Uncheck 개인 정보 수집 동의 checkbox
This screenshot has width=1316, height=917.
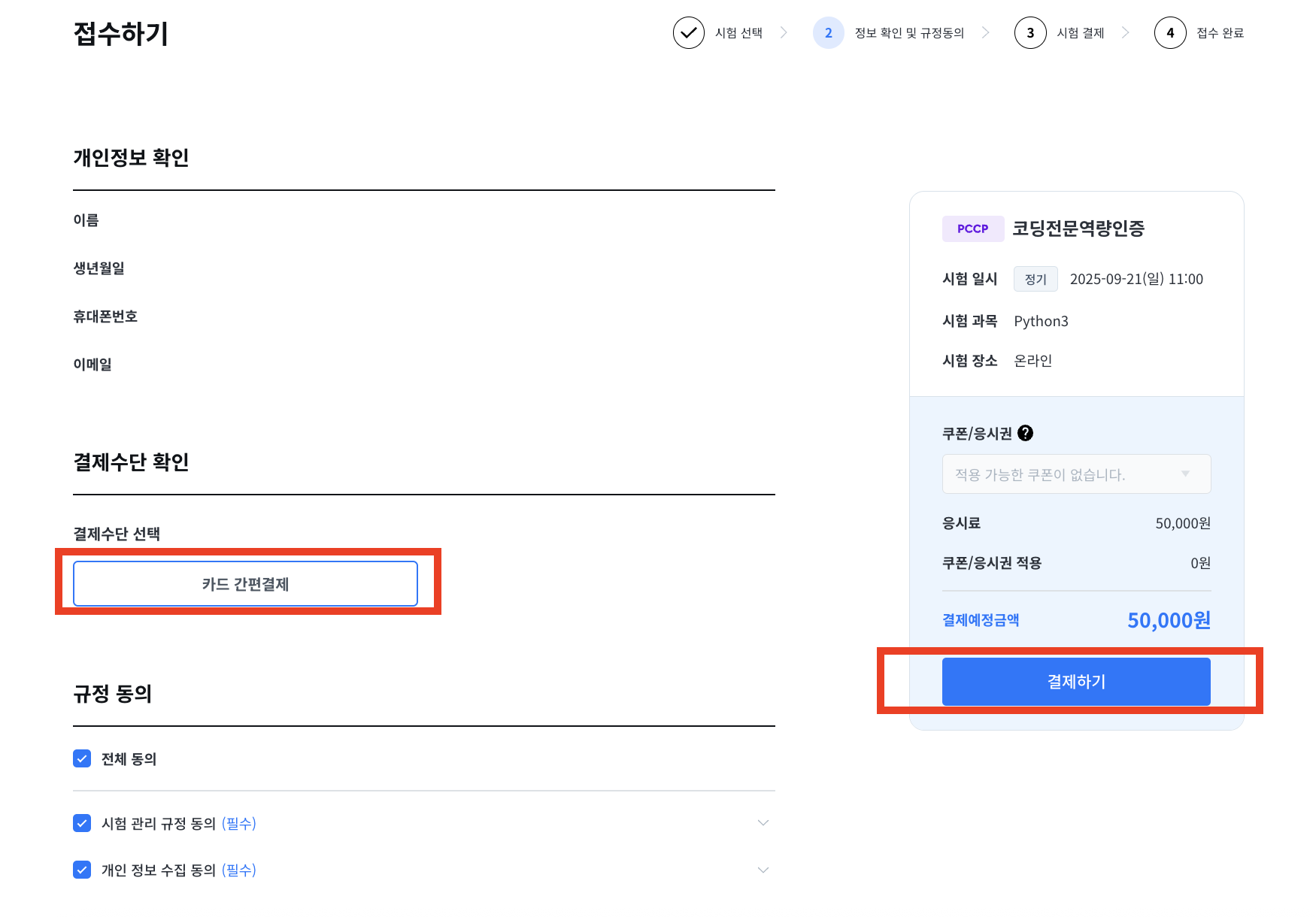[x=82, y=870]
